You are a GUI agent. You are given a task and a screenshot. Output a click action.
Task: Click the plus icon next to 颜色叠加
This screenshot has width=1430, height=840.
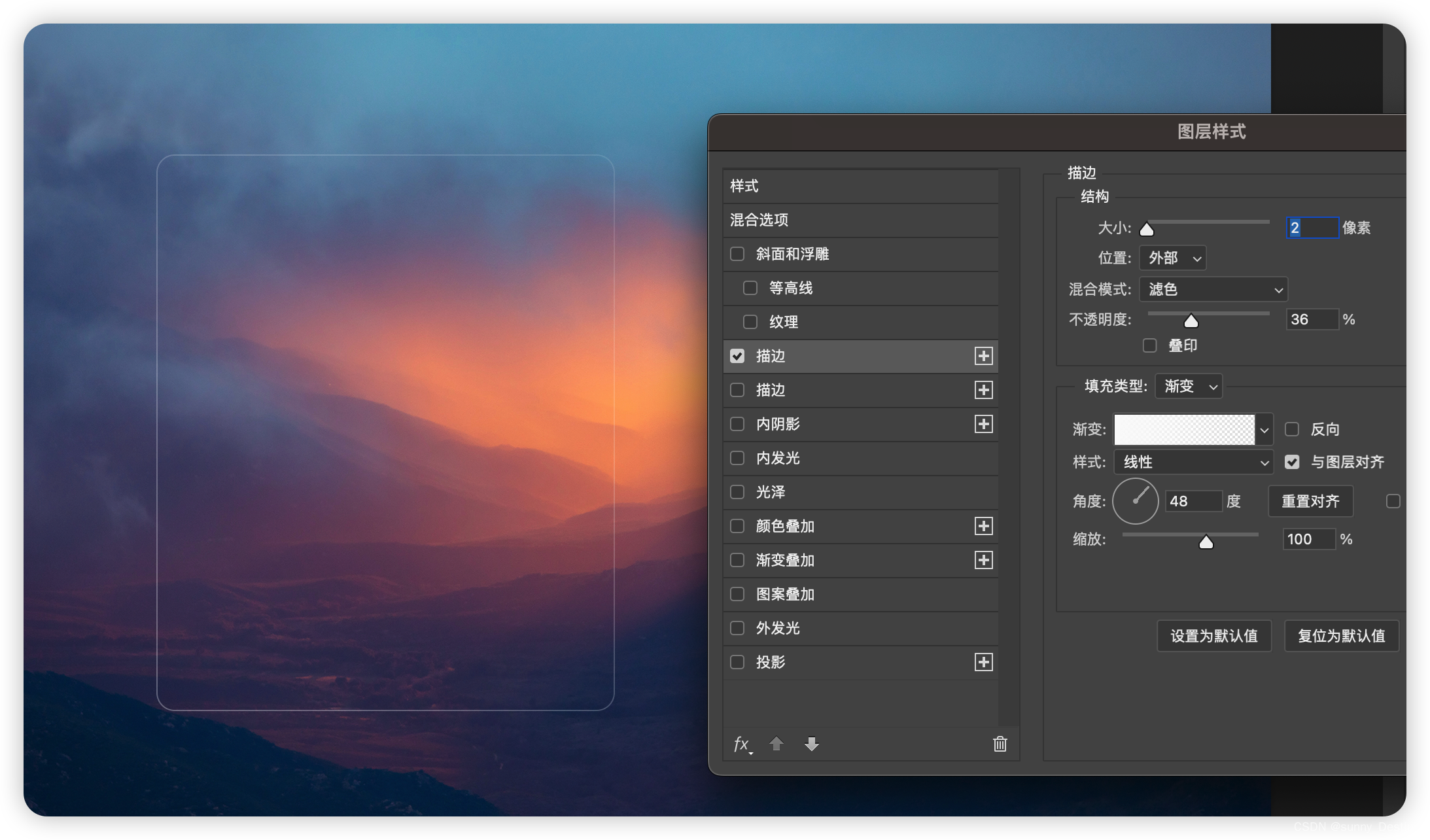[x=983, y=526]
